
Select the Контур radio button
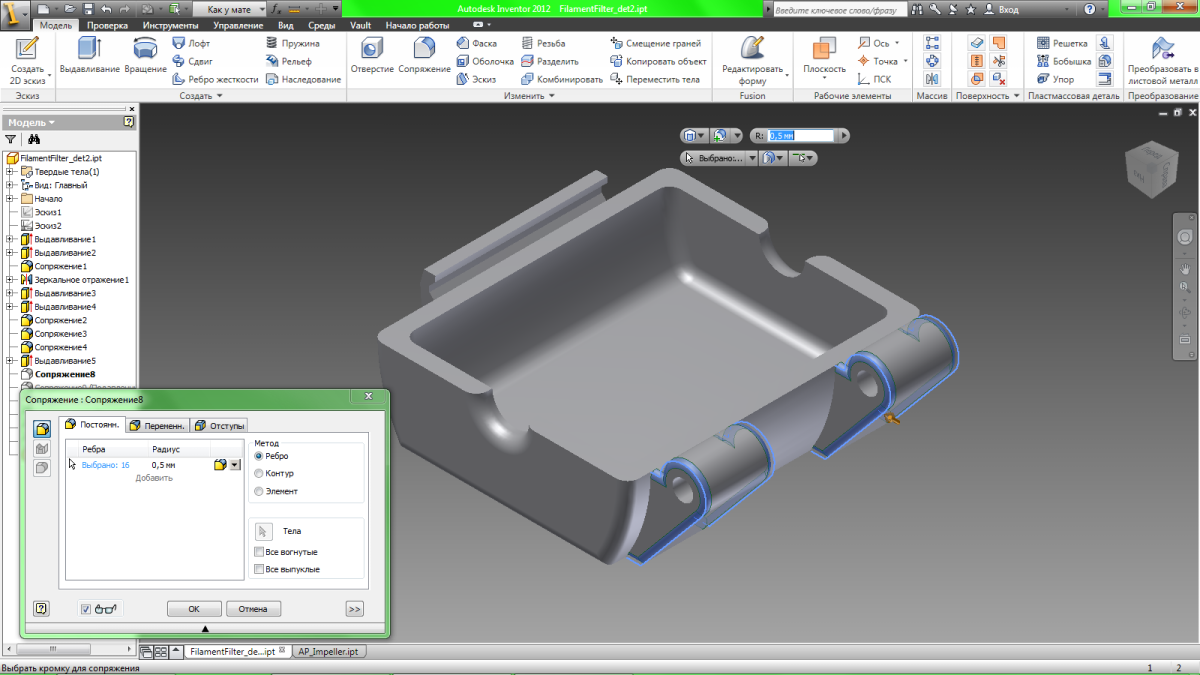[x=260, y=473]
